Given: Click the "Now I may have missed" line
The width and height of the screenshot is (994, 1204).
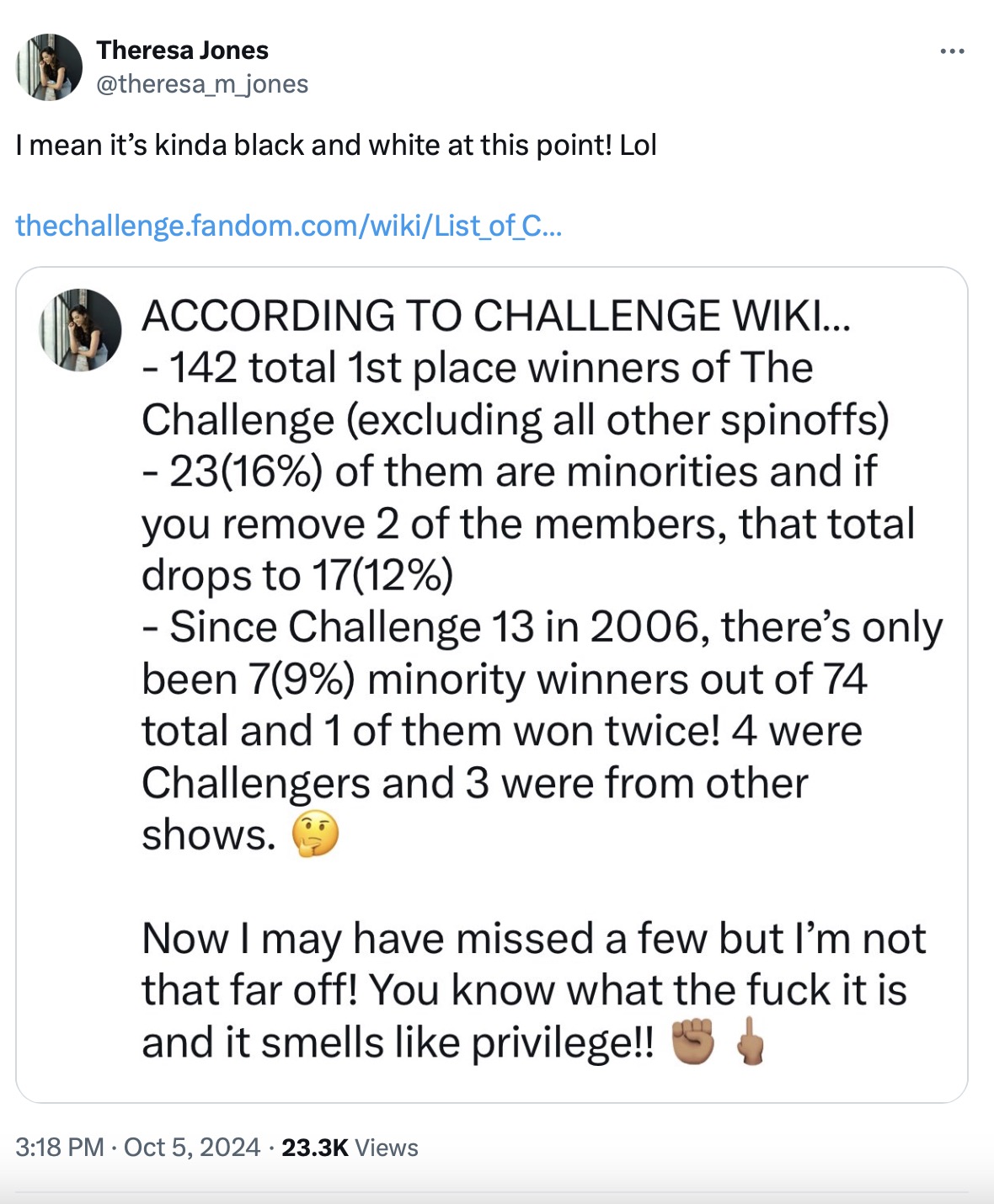Looking at the screenshot, I should pyautogui.click(x=533, y=938).
